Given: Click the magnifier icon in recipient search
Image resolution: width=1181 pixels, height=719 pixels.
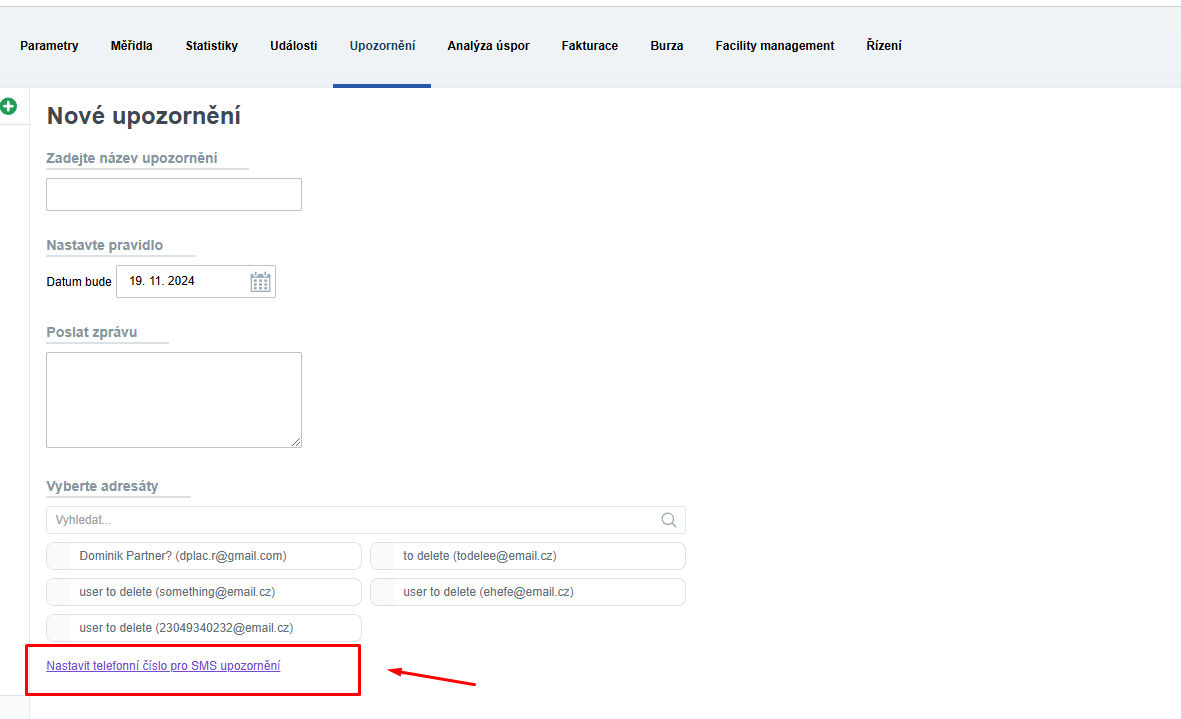Looking at the screenshot, I should [x=669, y=520].
